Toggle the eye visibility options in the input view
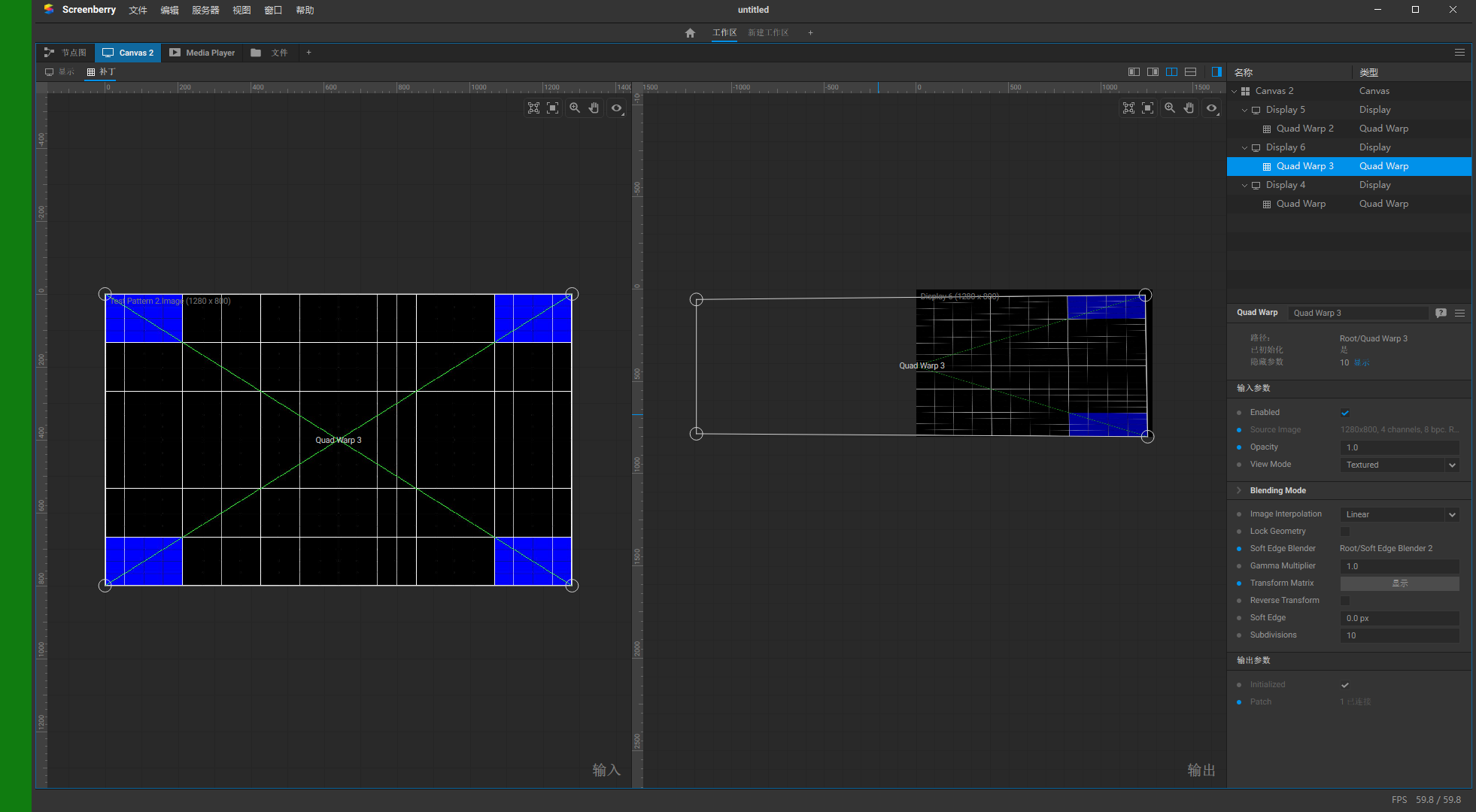The height and width of the screenshot is (812, 1476). point(616,108)
